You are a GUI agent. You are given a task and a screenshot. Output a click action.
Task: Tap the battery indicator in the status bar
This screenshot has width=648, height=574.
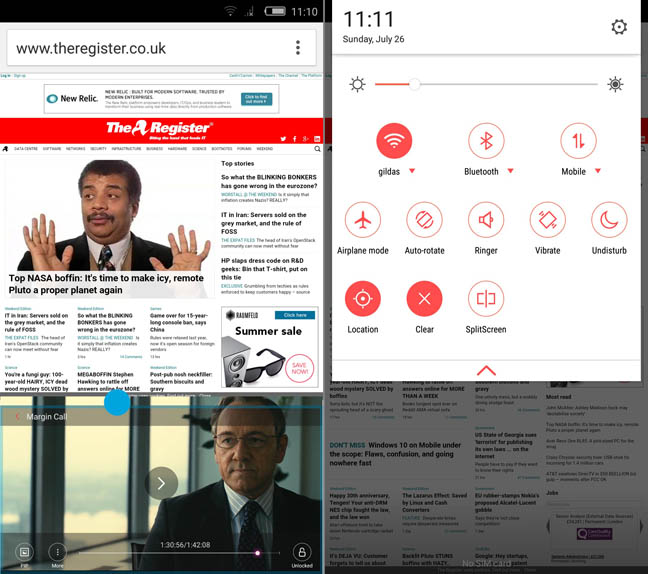274,11
